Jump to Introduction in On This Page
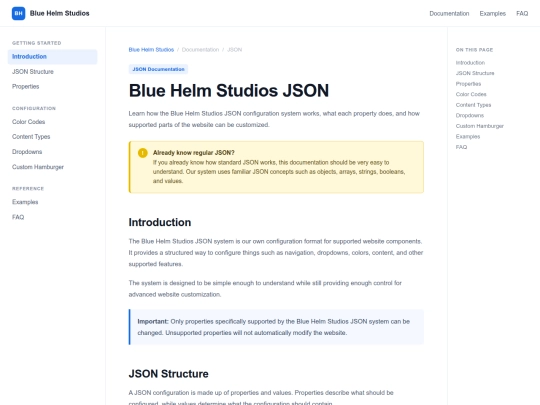Image resolution: width=540 pixels, height=405 pixels. point(470,63)
